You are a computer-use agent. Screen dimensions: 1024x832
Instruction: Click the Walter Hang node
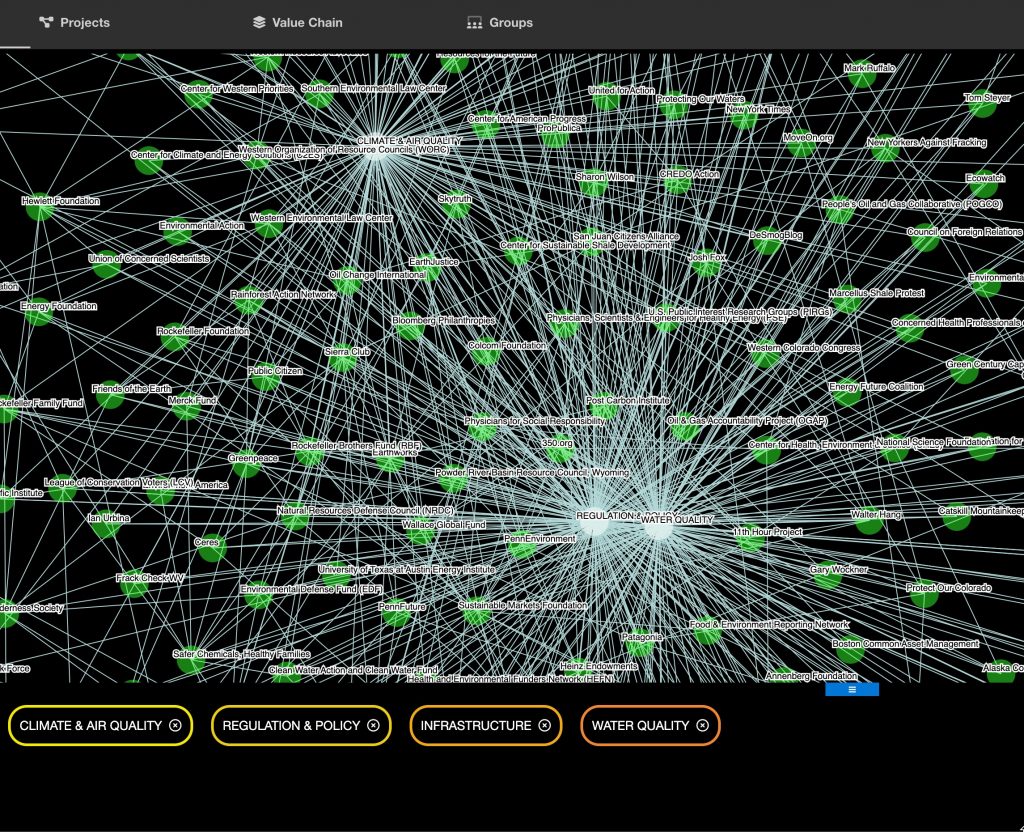pyautogui.click(x=869, y=520)
